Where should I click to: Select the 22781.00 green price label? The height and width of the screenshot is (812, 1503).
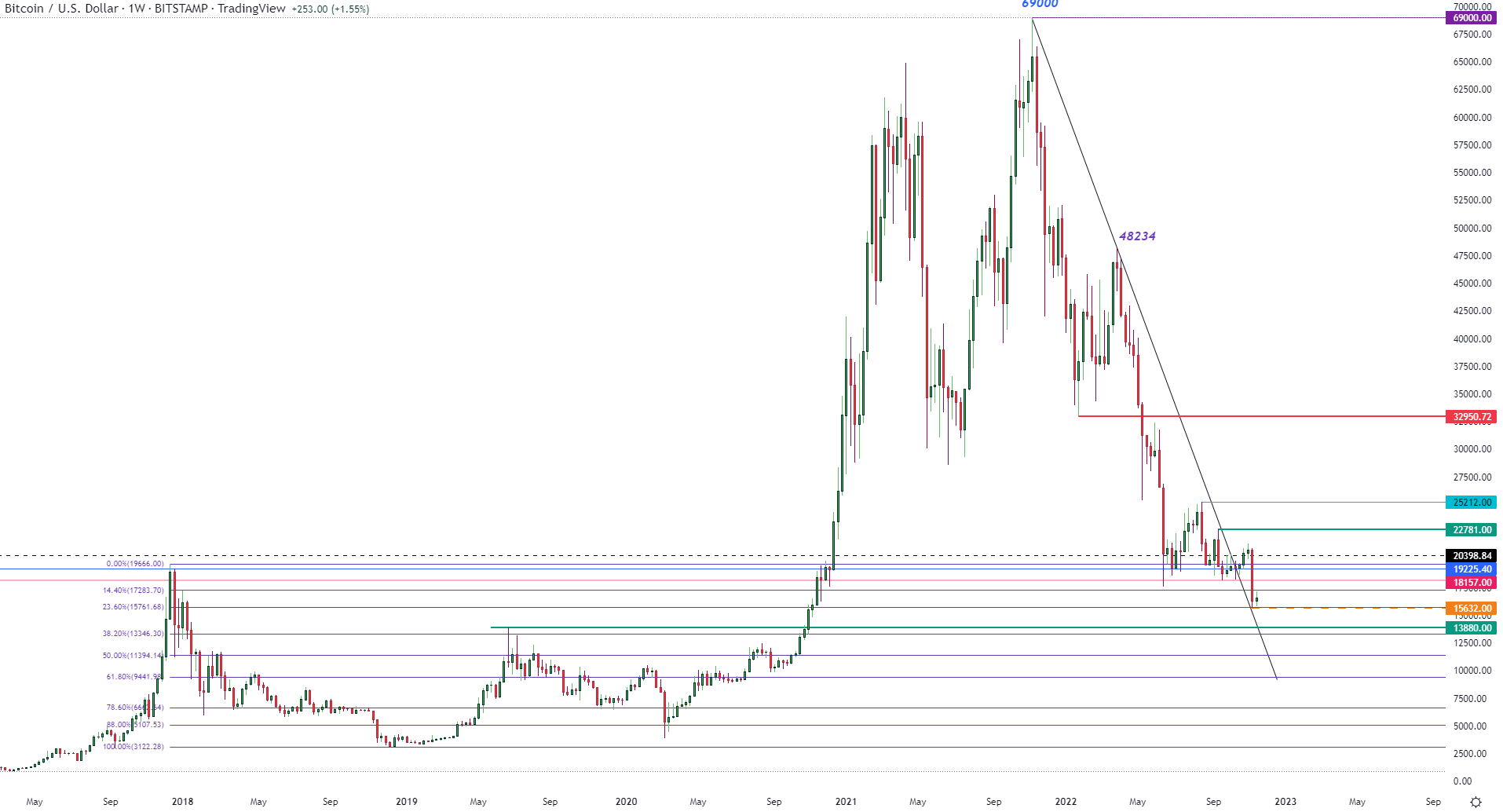coord(1471,529)
